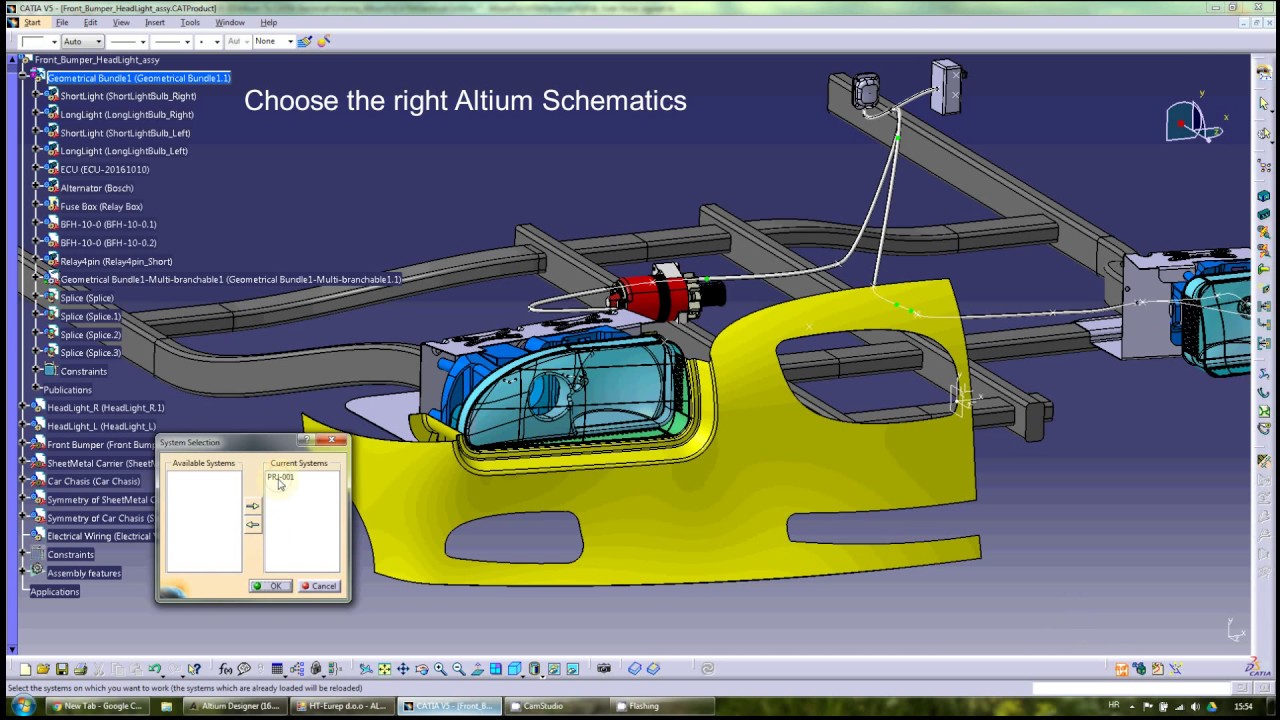Click OK in System Selection dialog

[270, 586]
